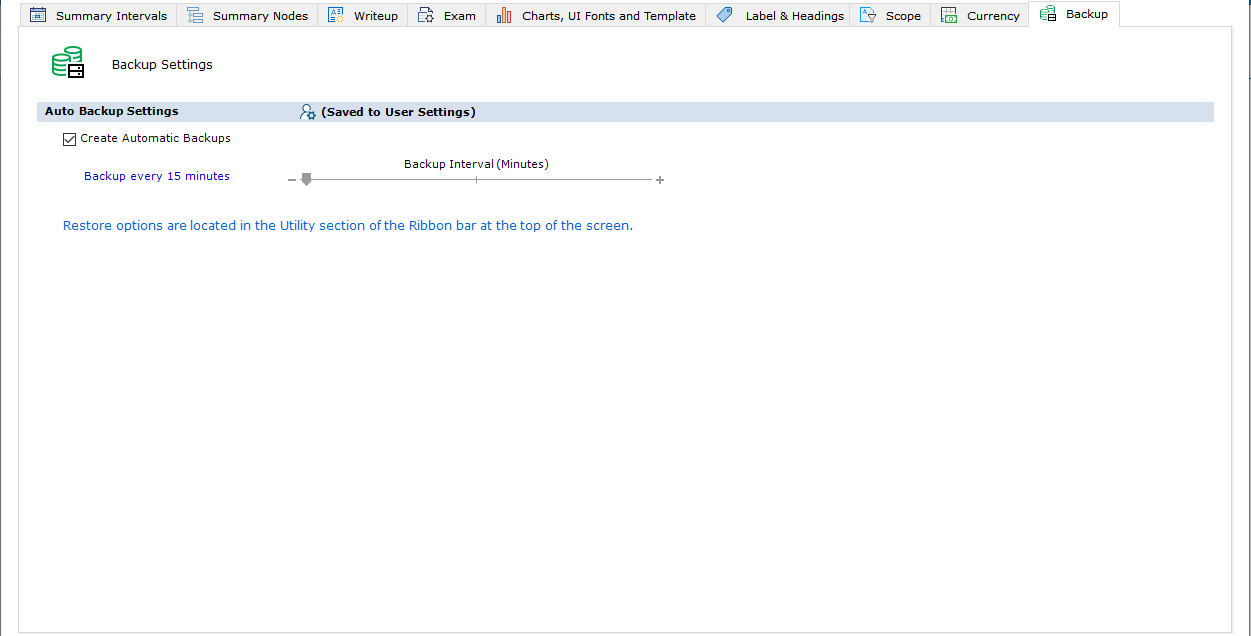1251x636 pixels.
Task: Click the blue Restore options information text
Action: pos(347,226)
